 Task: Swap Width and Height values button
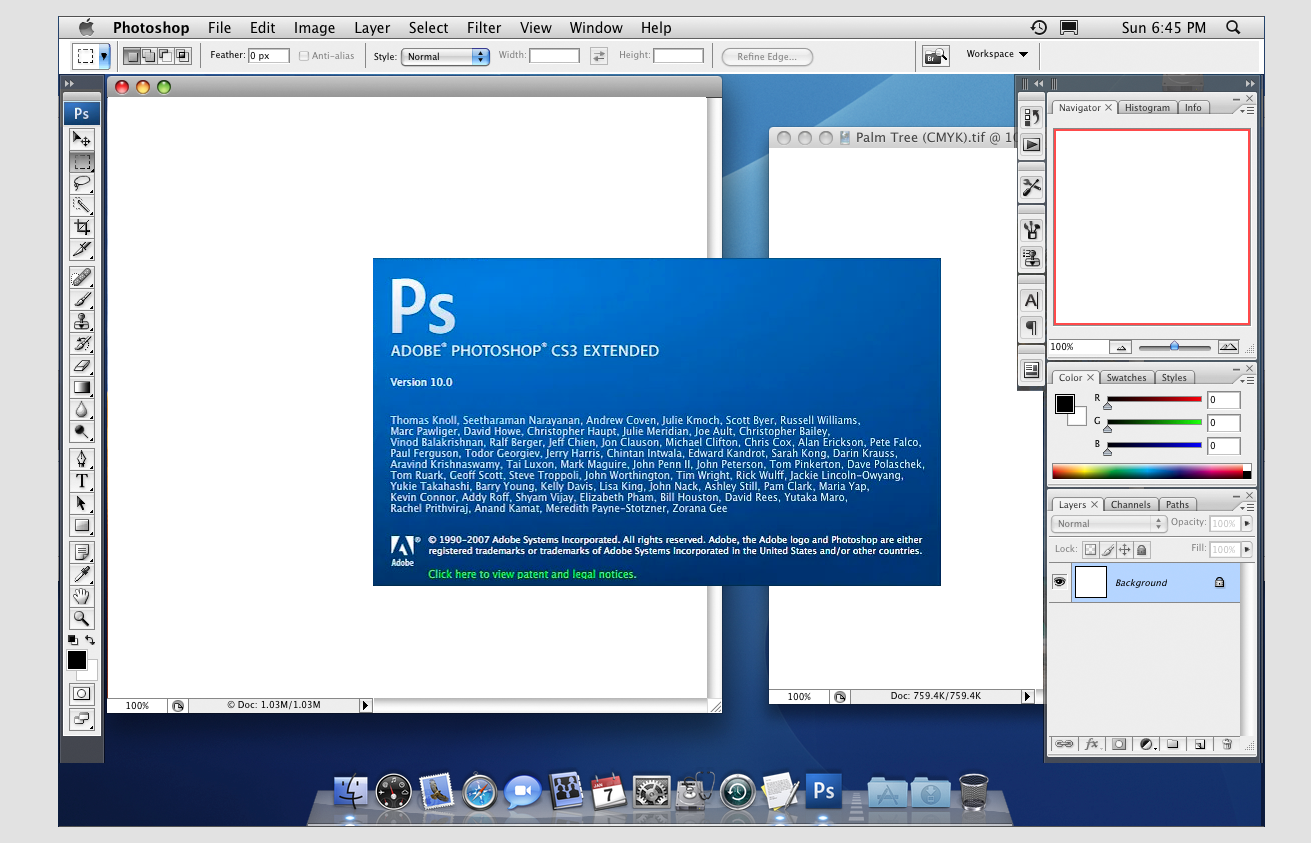click(x=599, y=56)
